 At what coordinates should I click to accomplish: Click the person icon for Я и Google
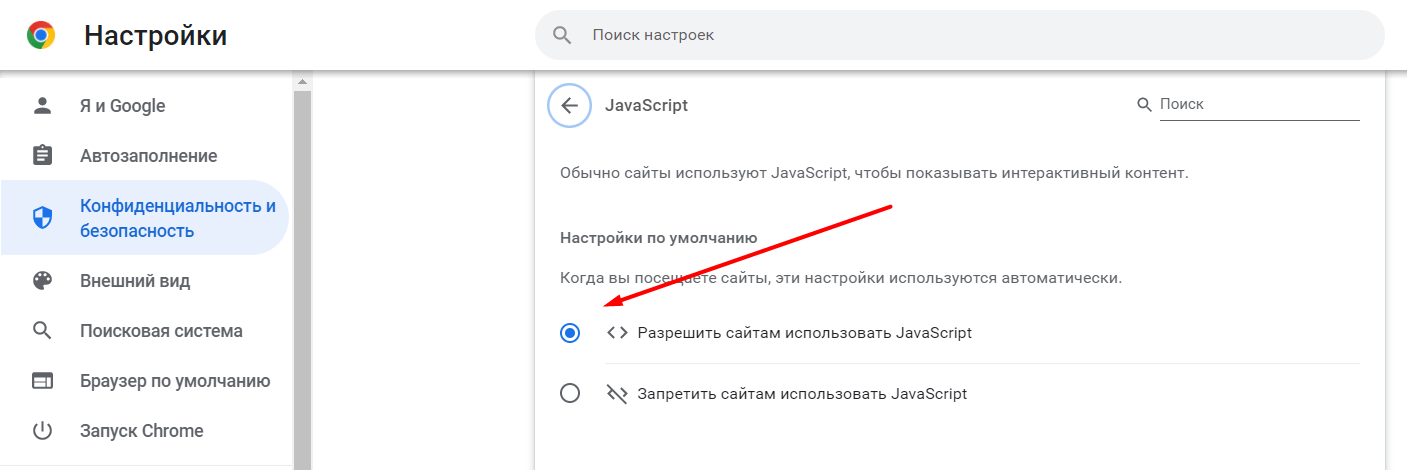(x=42, y=106)
